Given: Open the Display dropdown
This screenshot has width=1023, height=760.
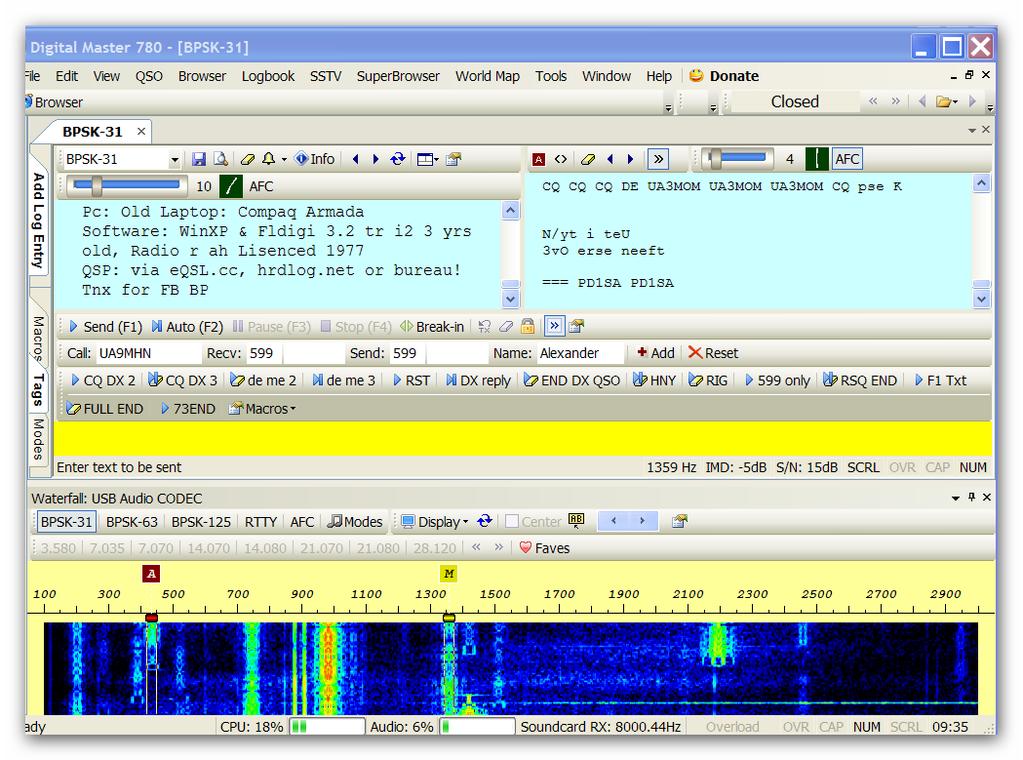Looking at the screenshot, I should coord(435,522).
